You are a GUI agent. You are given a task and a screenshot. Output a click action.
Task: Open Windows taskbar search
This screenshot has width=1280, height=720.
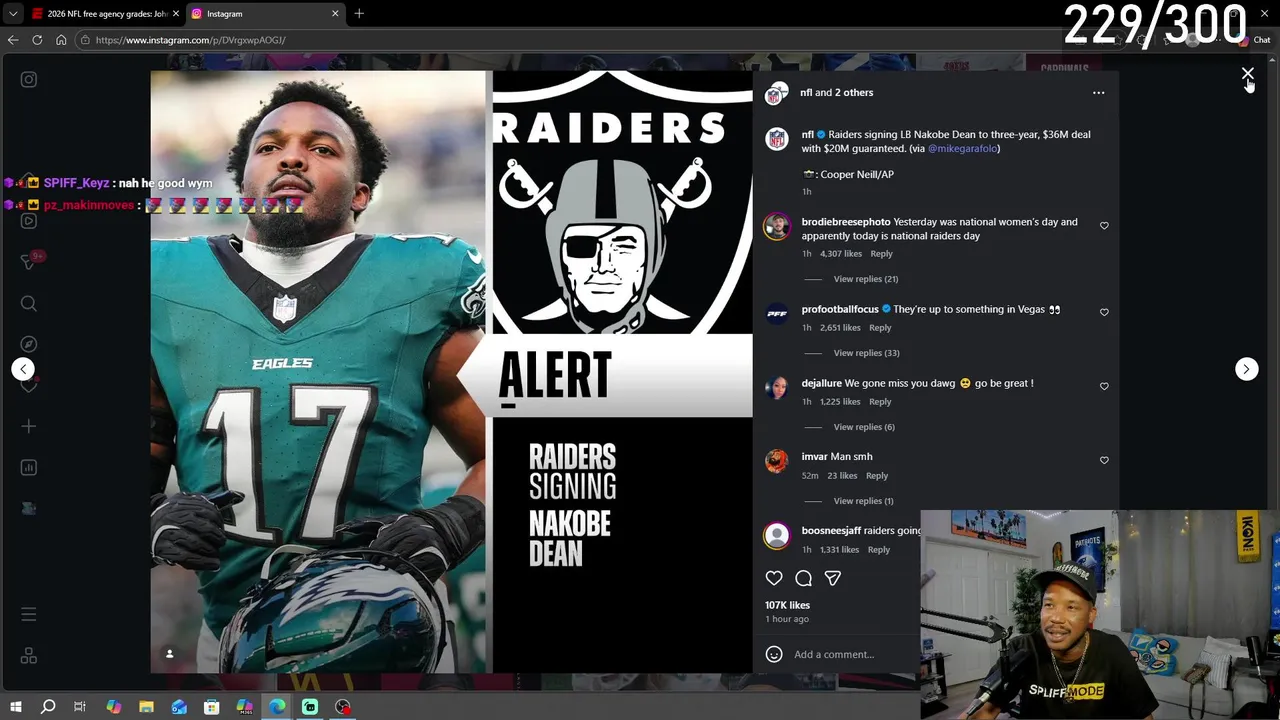[x=48, y=707]
